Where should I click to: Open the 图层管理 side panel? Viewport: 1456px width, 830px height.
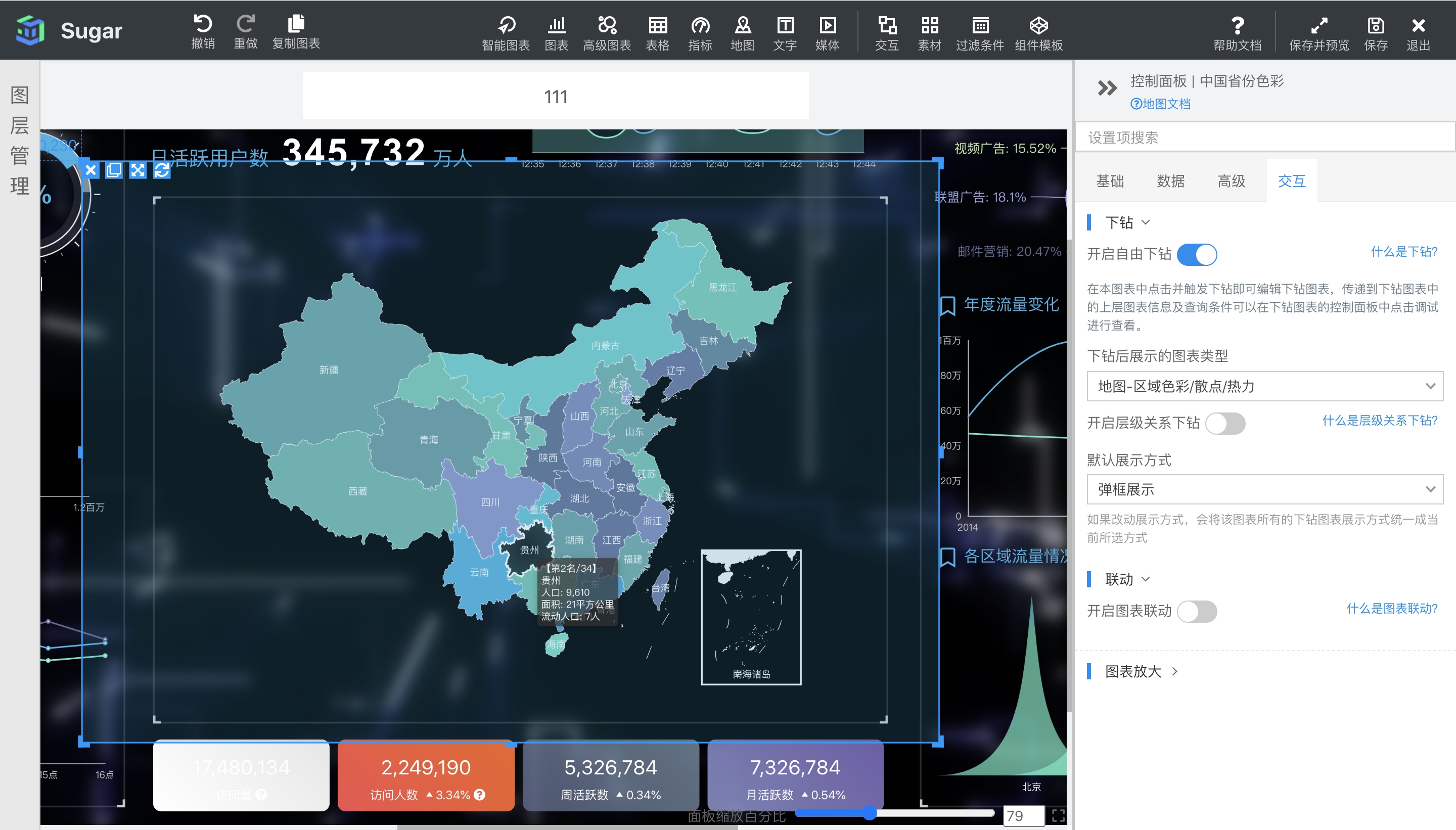coord(20,140)
